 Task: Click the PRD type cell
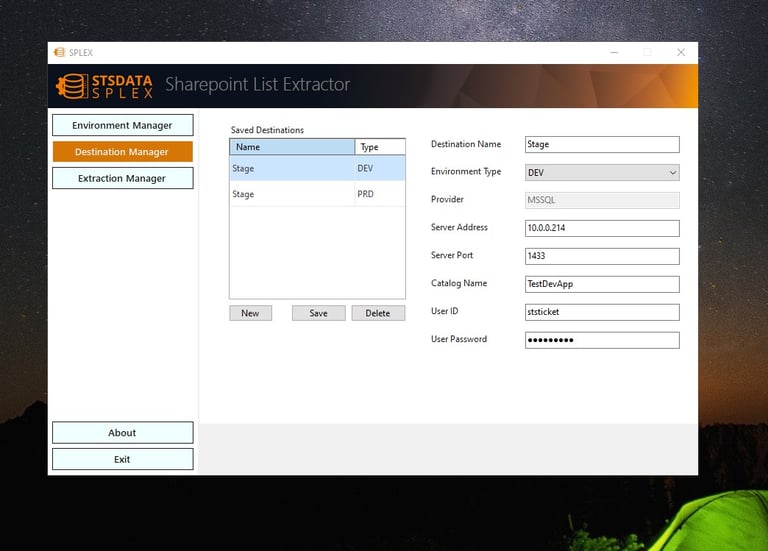point(380,194)
